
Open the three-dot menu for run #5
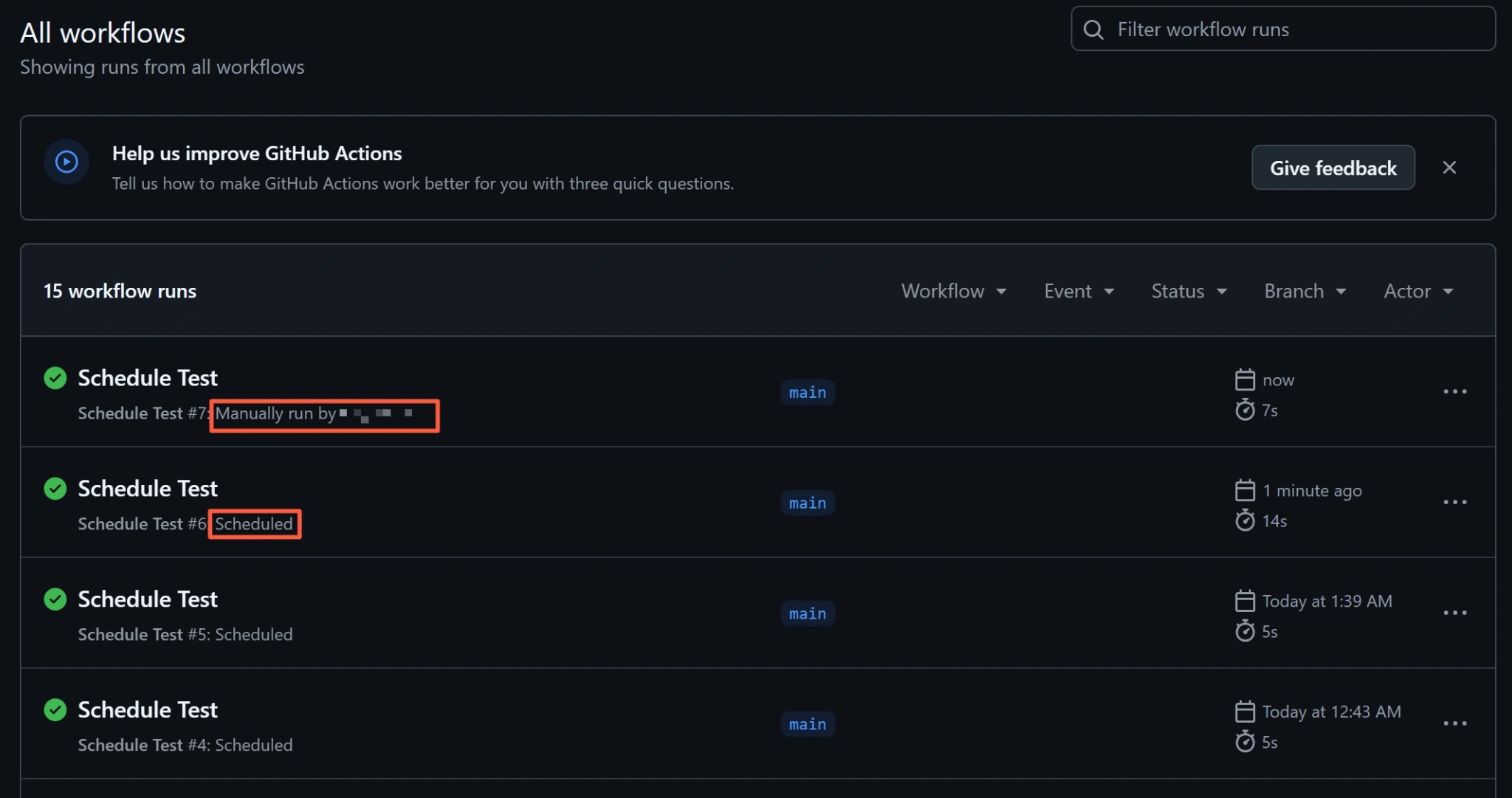tap(1455, 613)
